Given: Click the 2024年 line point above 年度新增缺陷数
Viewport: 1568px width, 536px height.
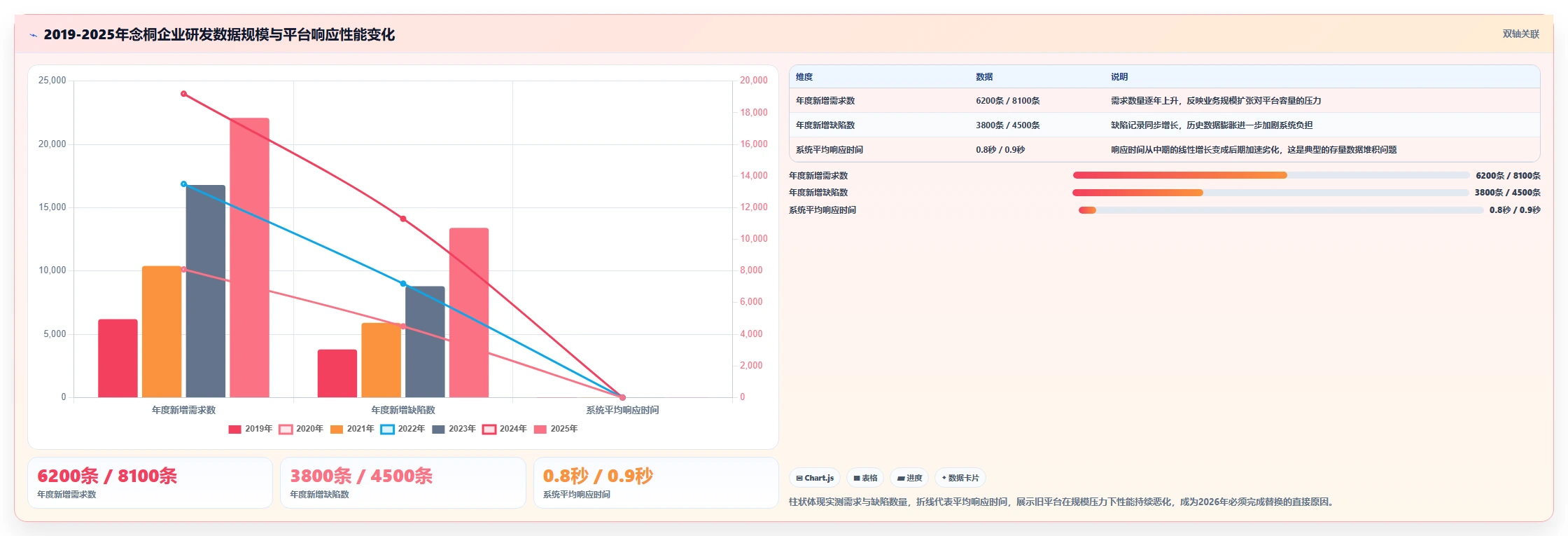Looking at the screenshot, I should 403,219.
